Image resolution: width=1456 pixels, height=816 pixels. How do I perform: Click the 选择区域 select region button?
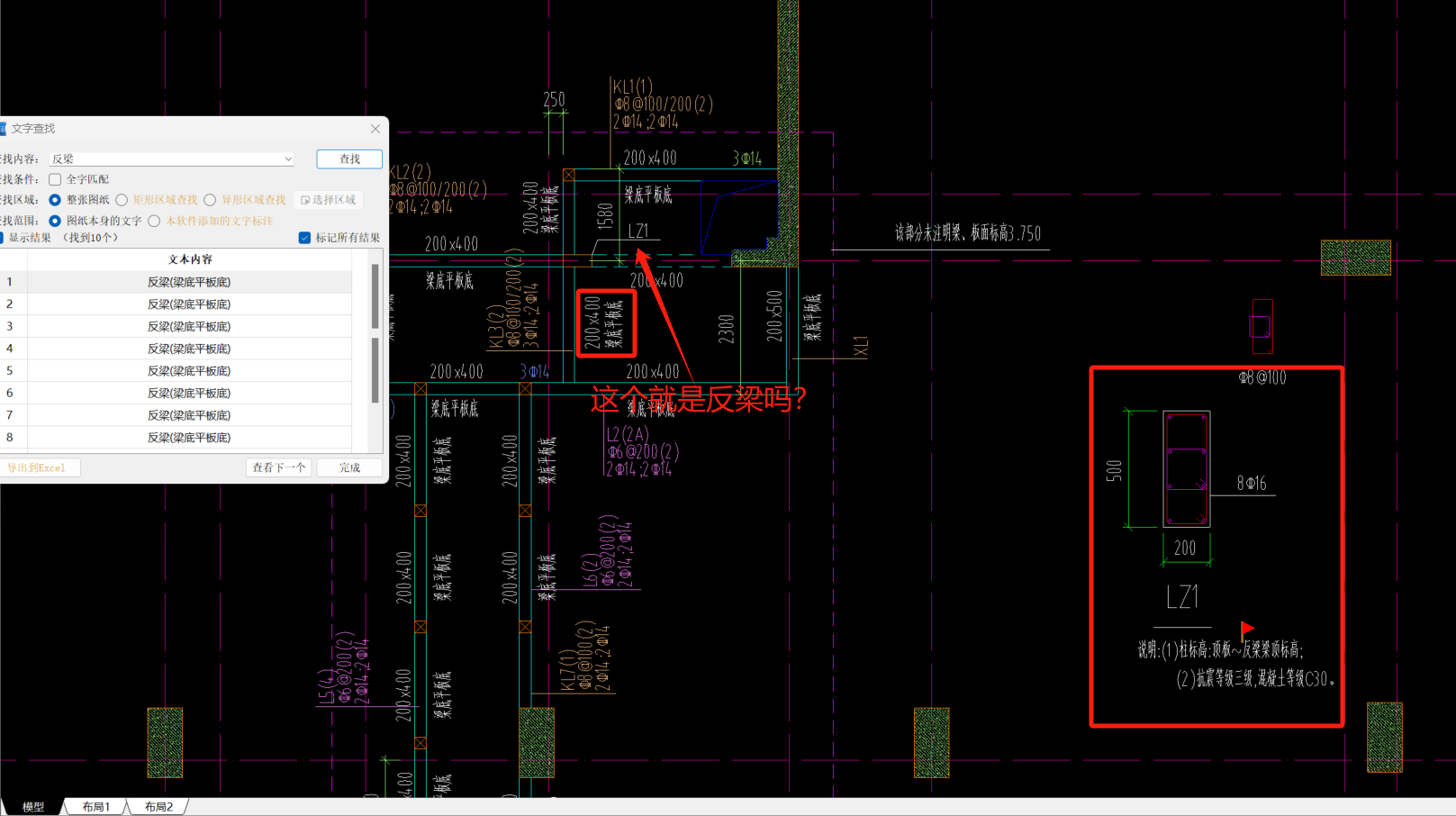(329, 200)
